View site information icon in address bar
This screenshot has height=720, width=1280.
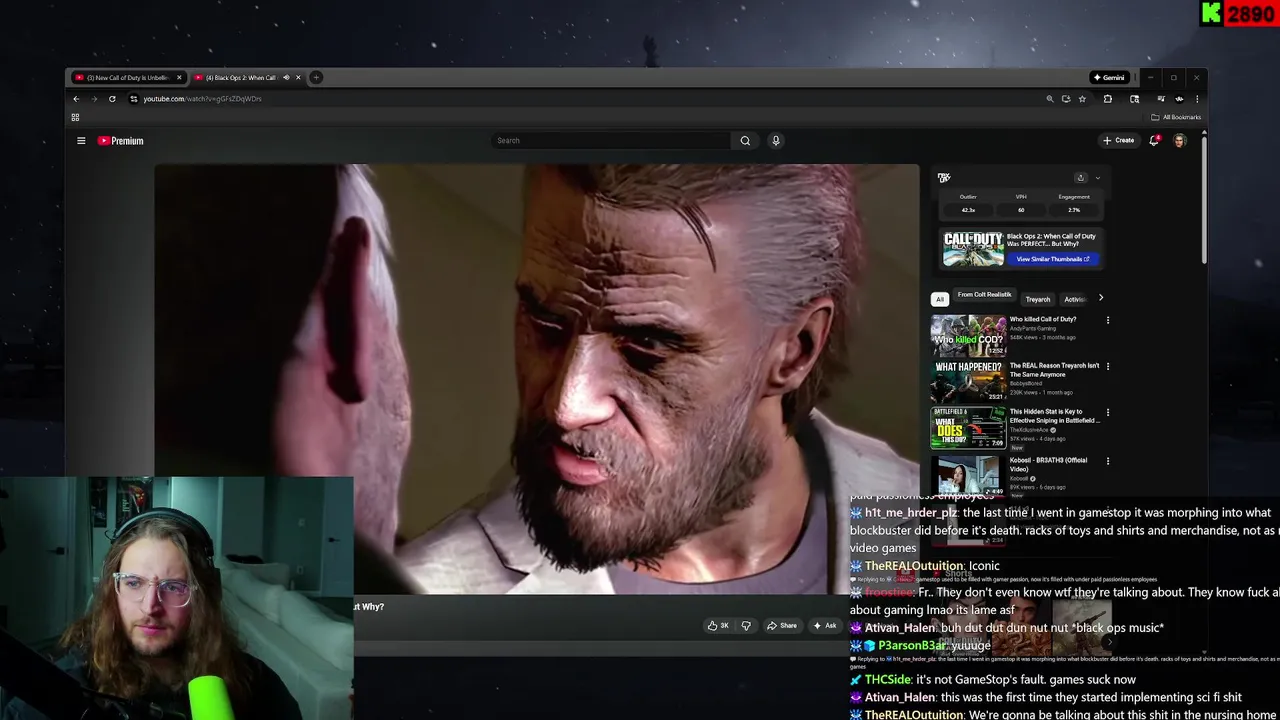click(133, 99)
